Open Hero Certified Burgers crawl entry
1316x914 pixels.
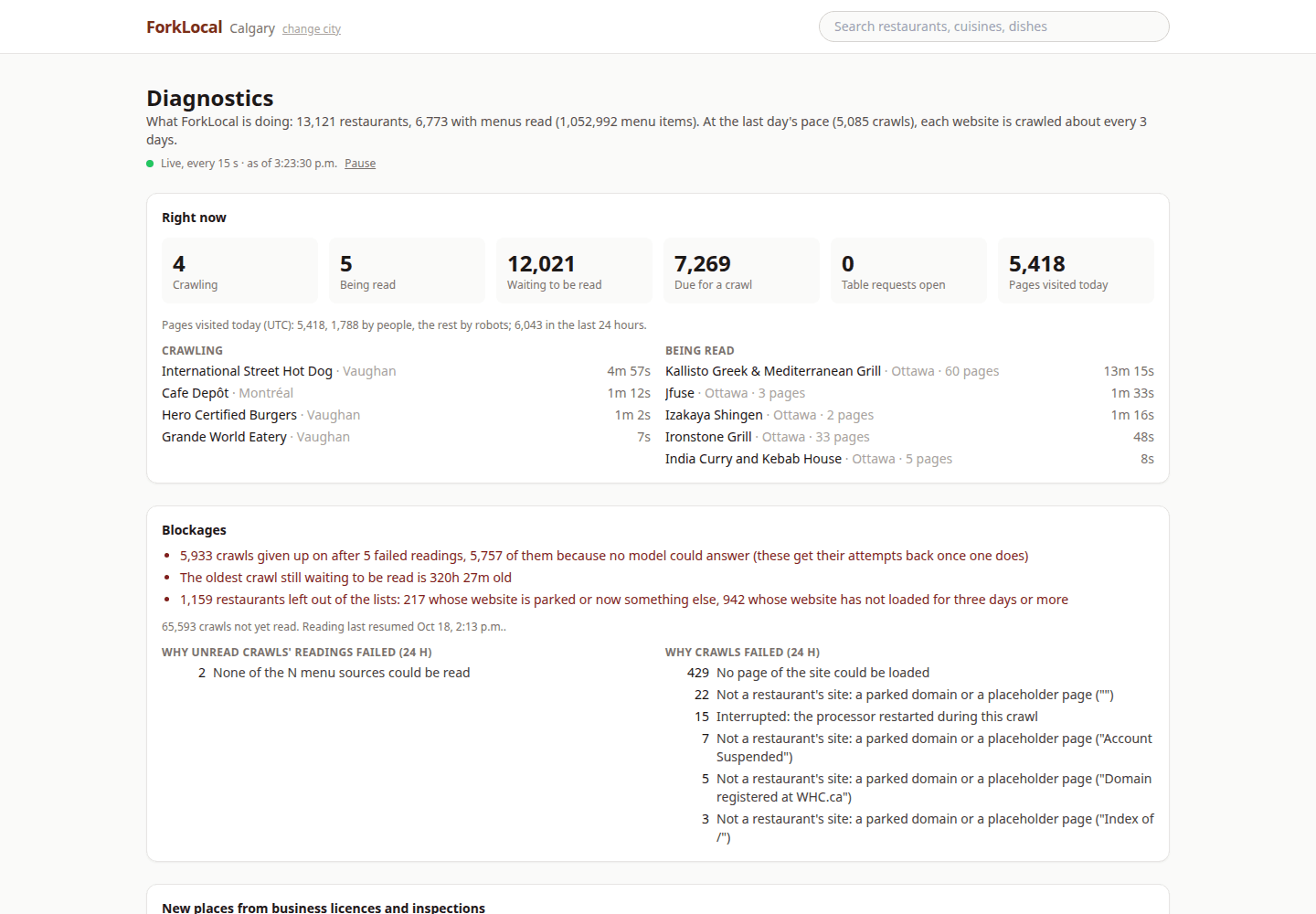click(x=406, y=415)
